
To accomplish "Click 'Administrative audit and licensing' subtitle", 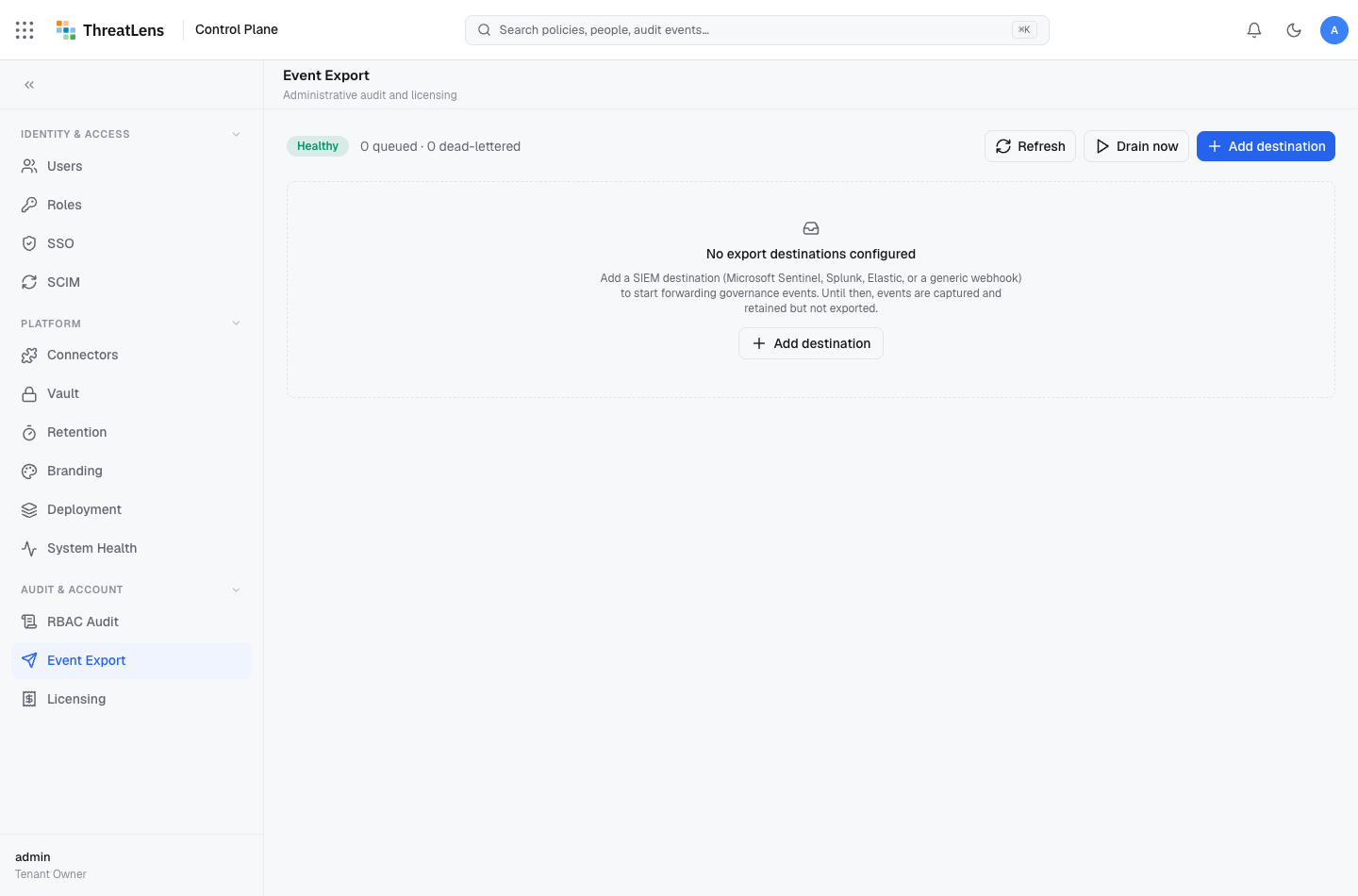I will (370, 95).
